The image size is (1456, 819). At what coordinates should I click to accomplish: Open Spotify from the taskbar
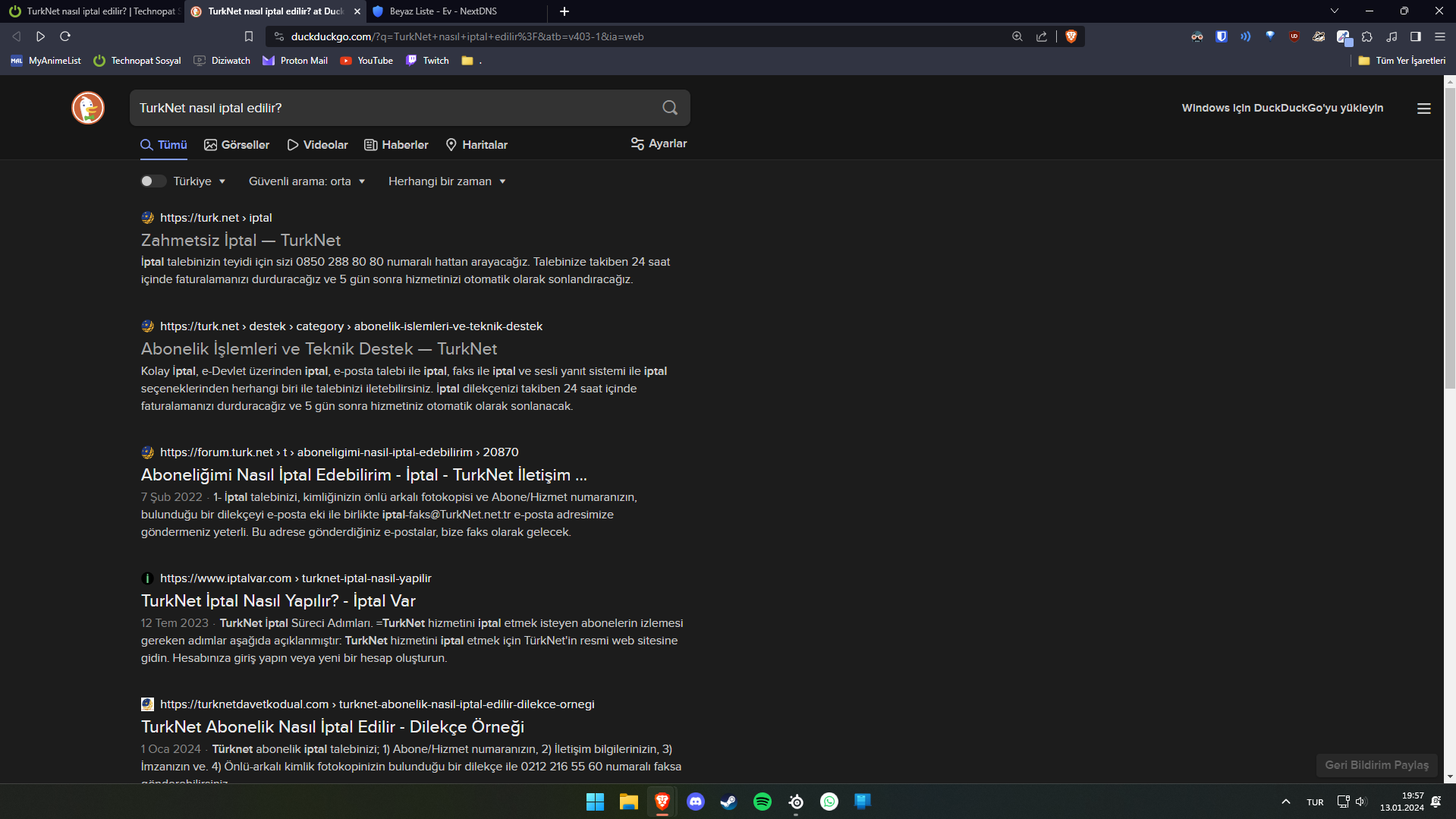[x=763, y=802]
